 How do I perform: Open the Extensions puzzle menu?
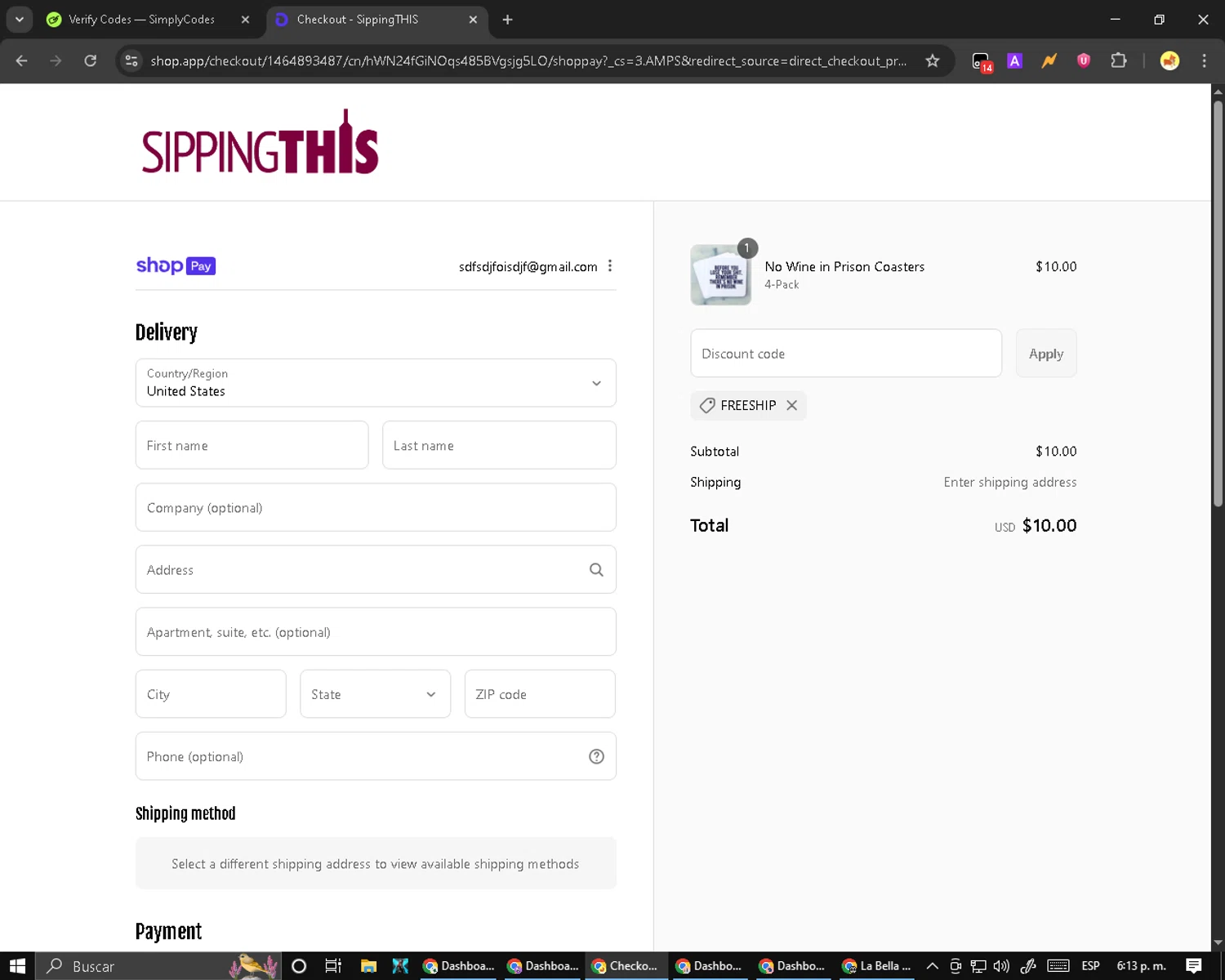[1119, 60]
